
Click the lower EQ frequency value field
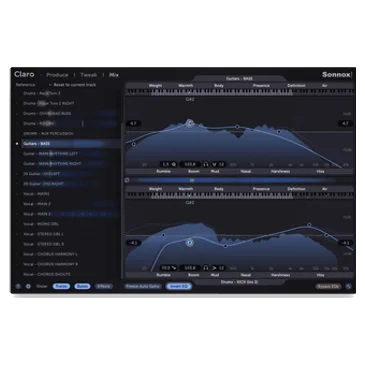point(190,268)
